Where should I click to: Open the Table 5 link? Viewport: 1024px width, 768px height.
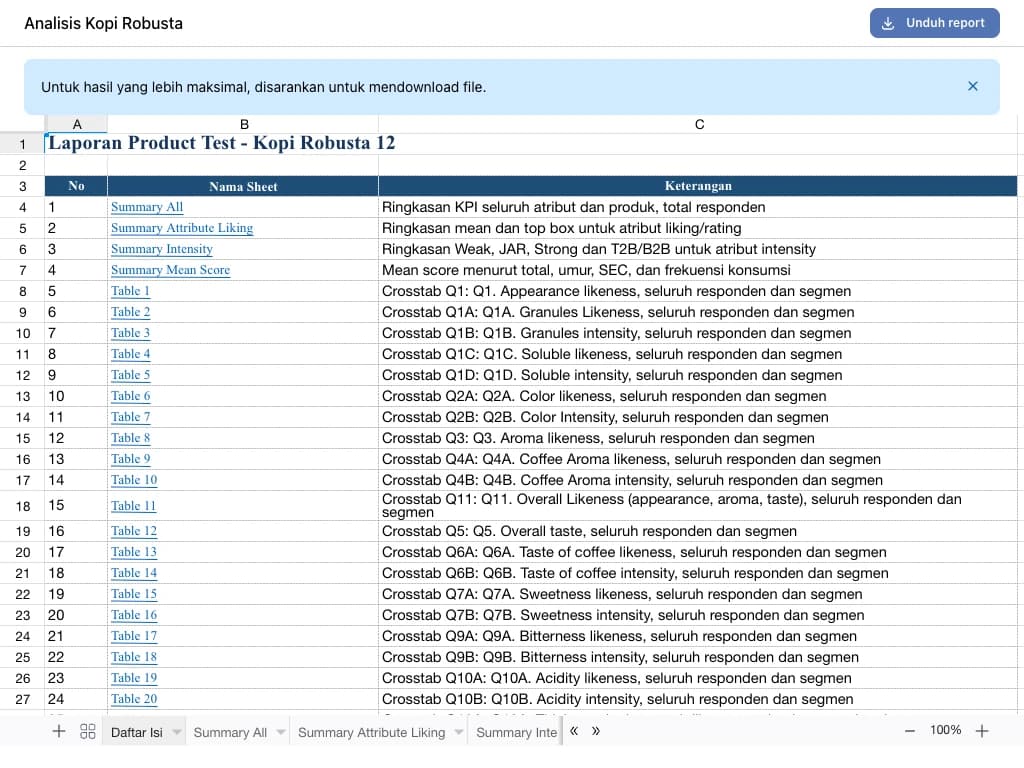pos(131,375)
